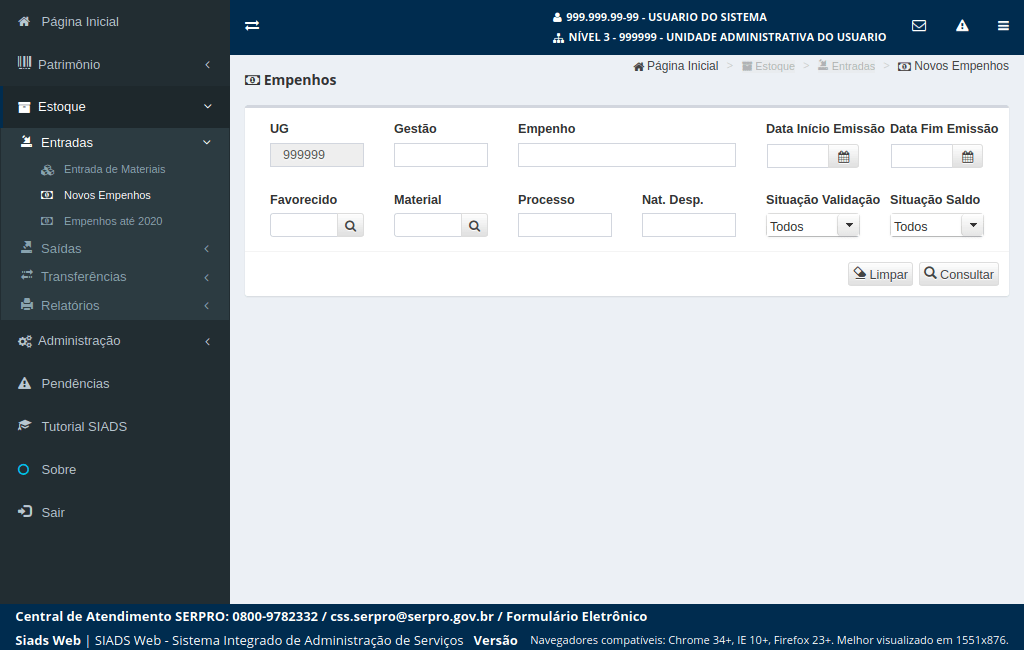Collapse Estoque menu chevron
This screenshot has width=1024, height=650.
coord(208,106)
